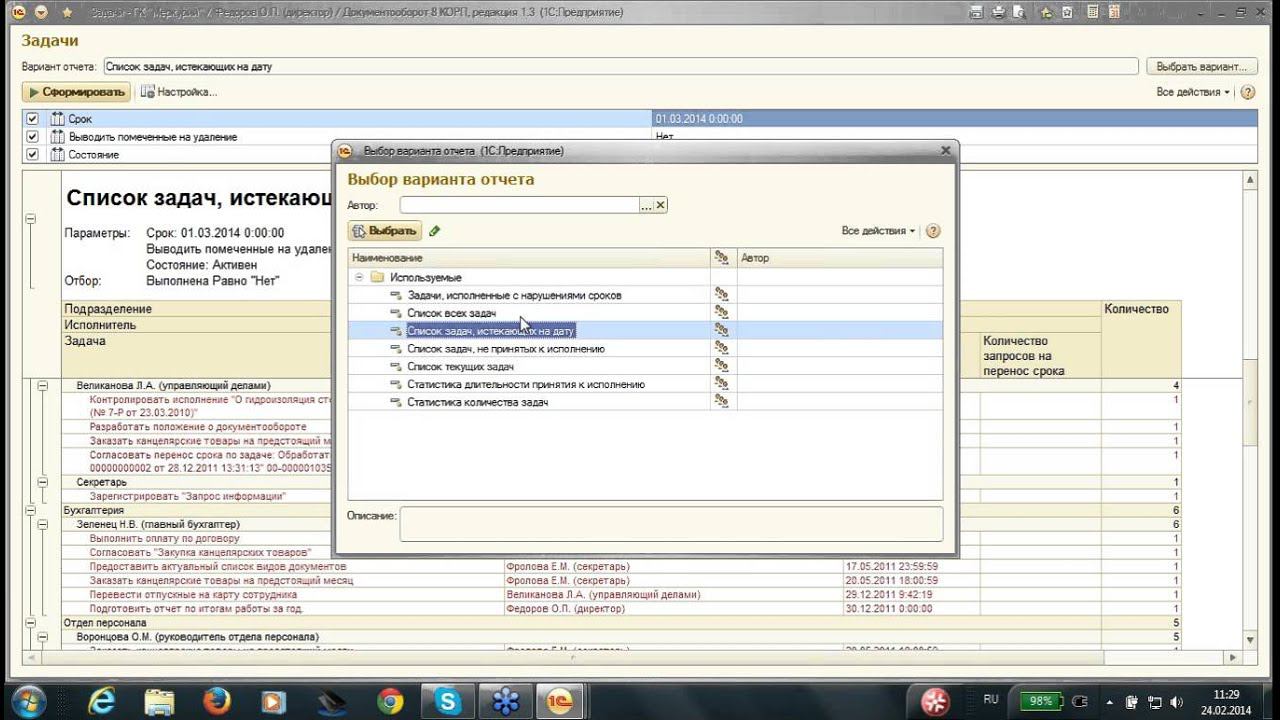Click the favorites star in the title bar
Image resolution: width=1280 pixels, height=720 pixels.
[67, 12]
